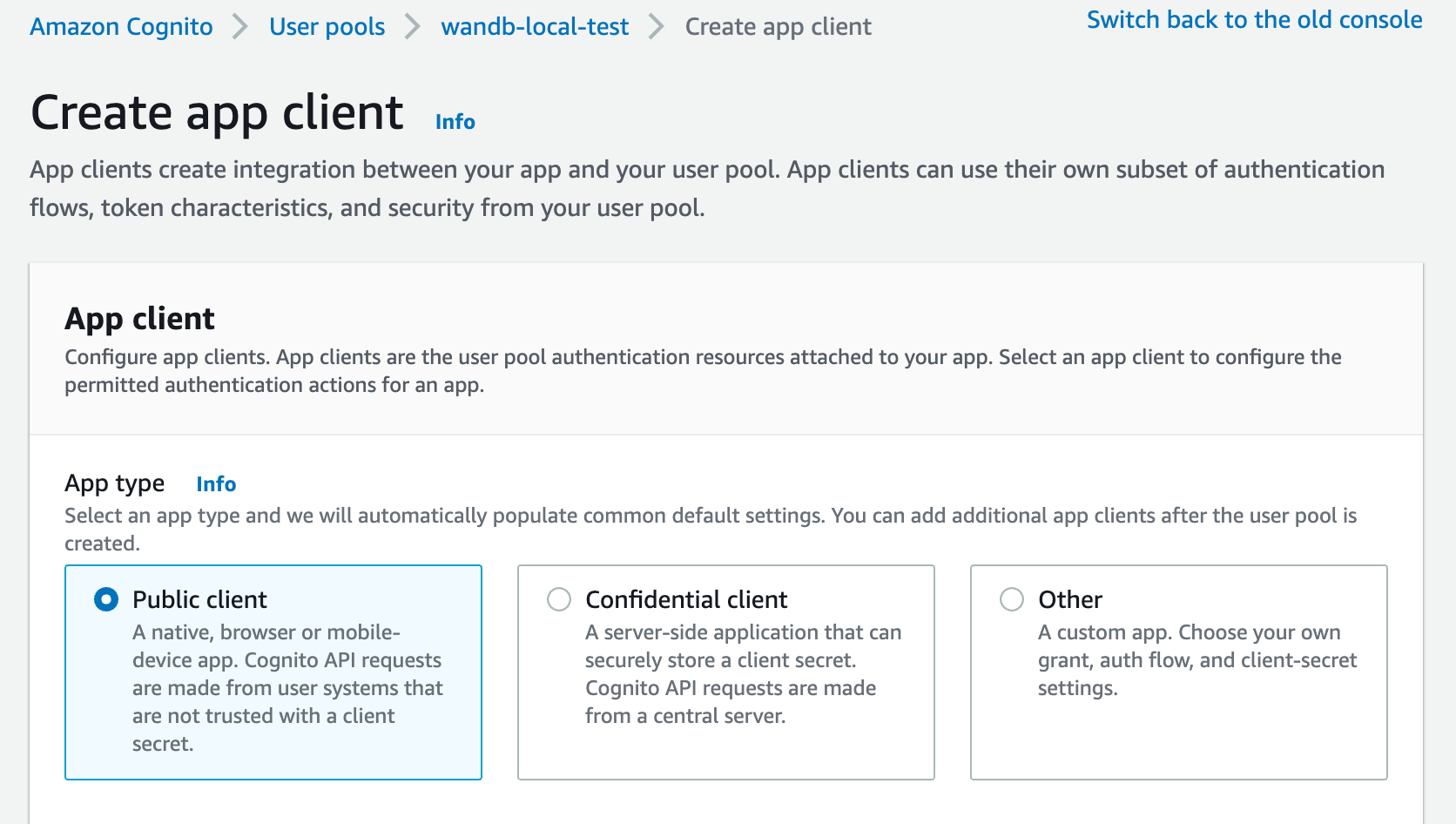Click the chevron after wandb-local-test breadcrumb
Image resolution: width=1456 pixels, height=824 pixels.
tap(656, 26)
